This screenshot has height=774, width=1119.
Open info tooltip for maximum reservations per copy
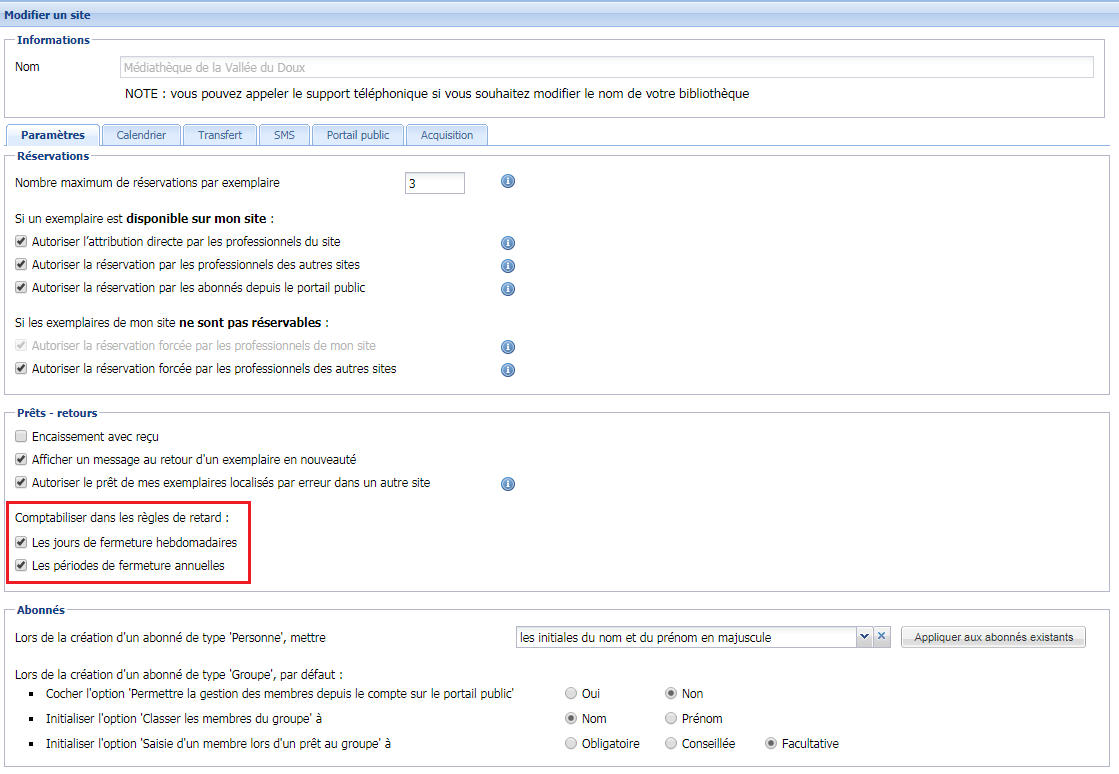click(508, 182)
